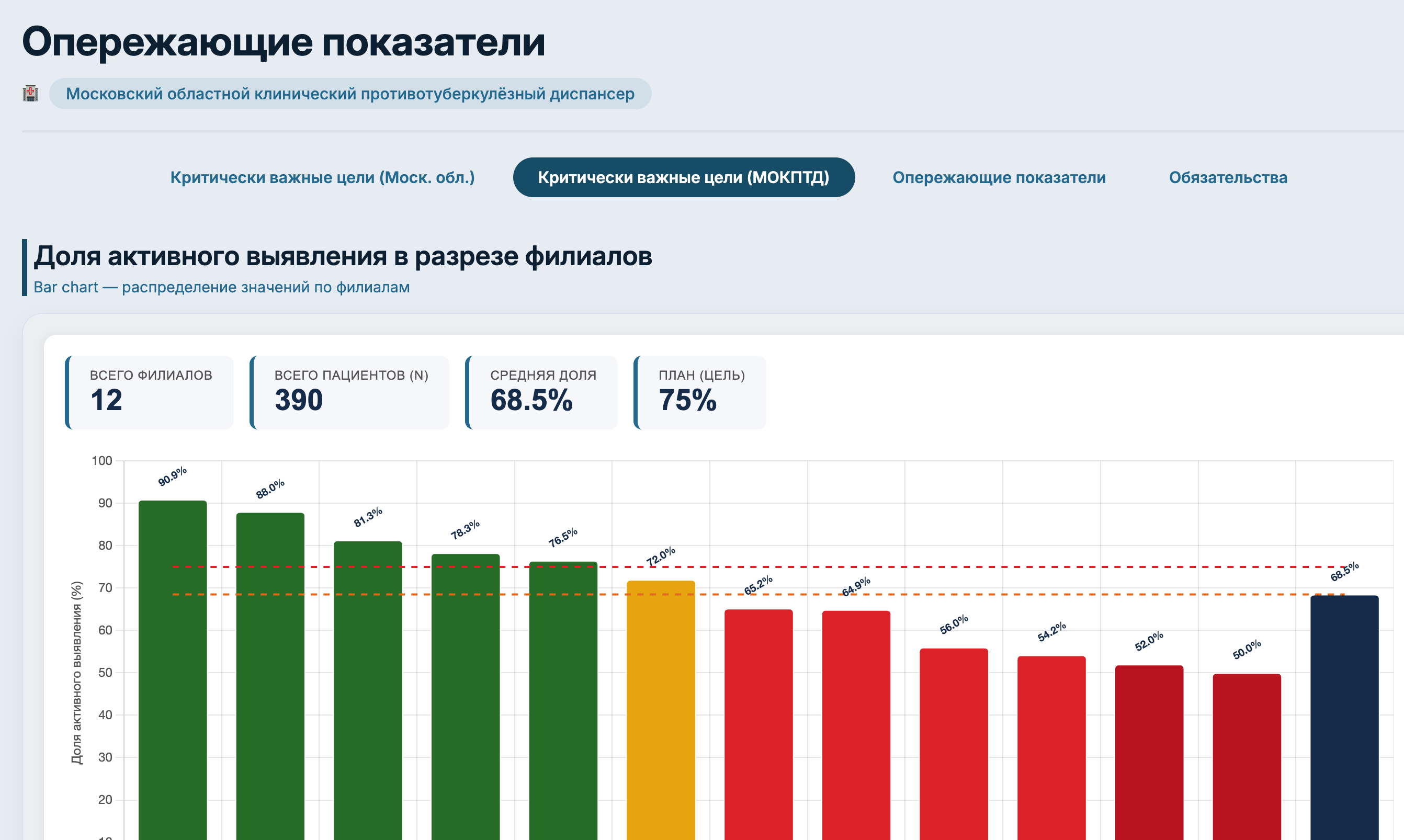Switch to the Опережающие показатели tab
The image size is (1404, 840).
click(x=999, y=178)
